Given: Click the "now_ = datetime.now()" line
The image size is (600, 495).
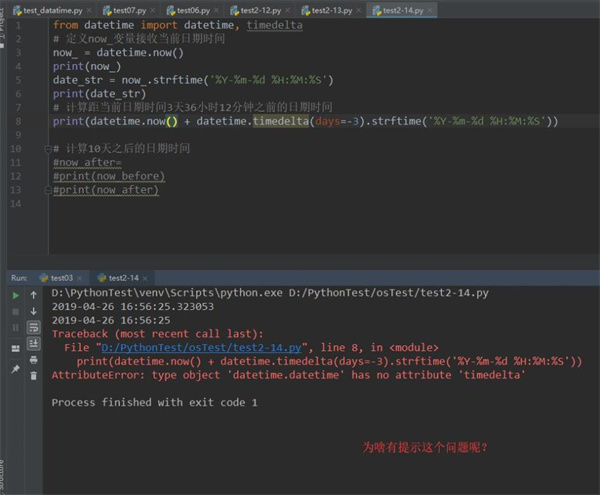Looking at the screenshot, I should 118,53.
